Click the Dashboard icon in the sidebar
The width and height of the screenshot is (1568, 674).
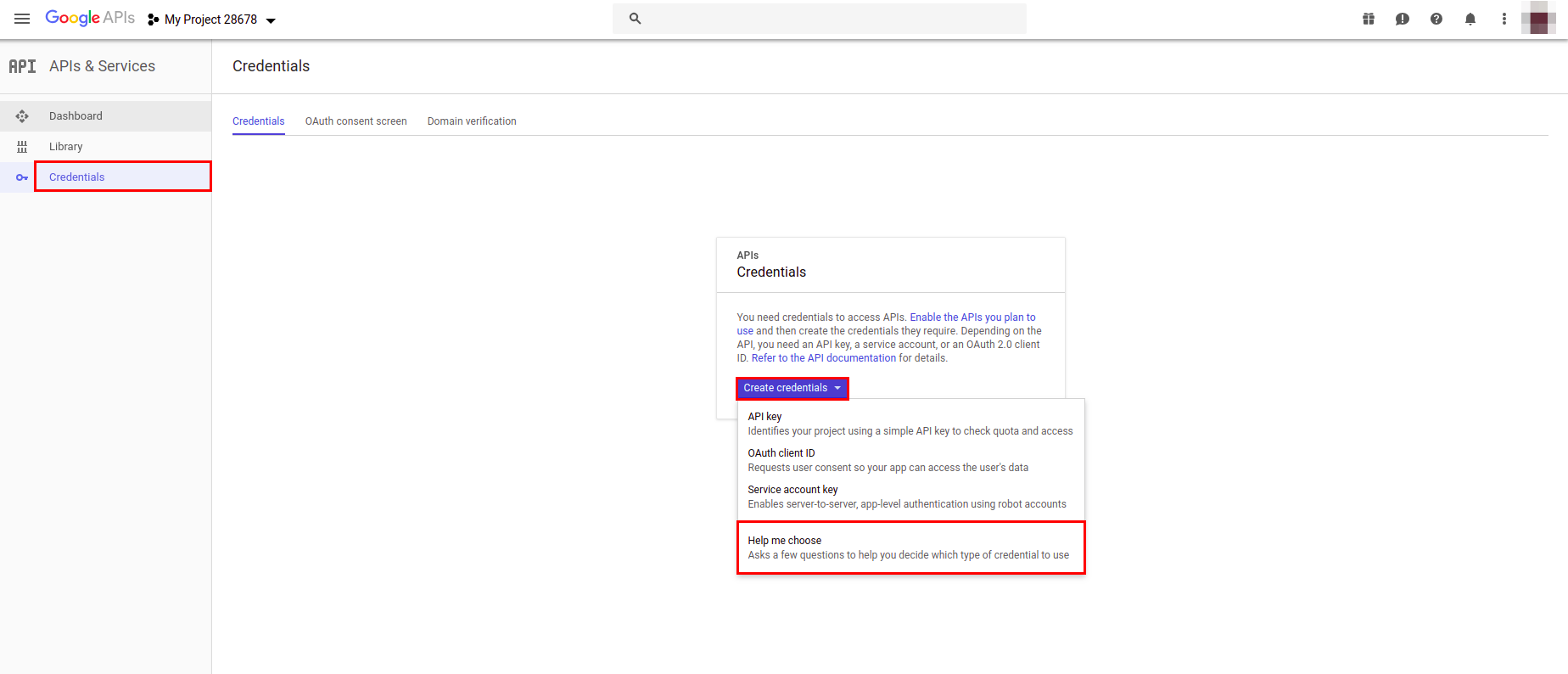(x=22, y=116)
